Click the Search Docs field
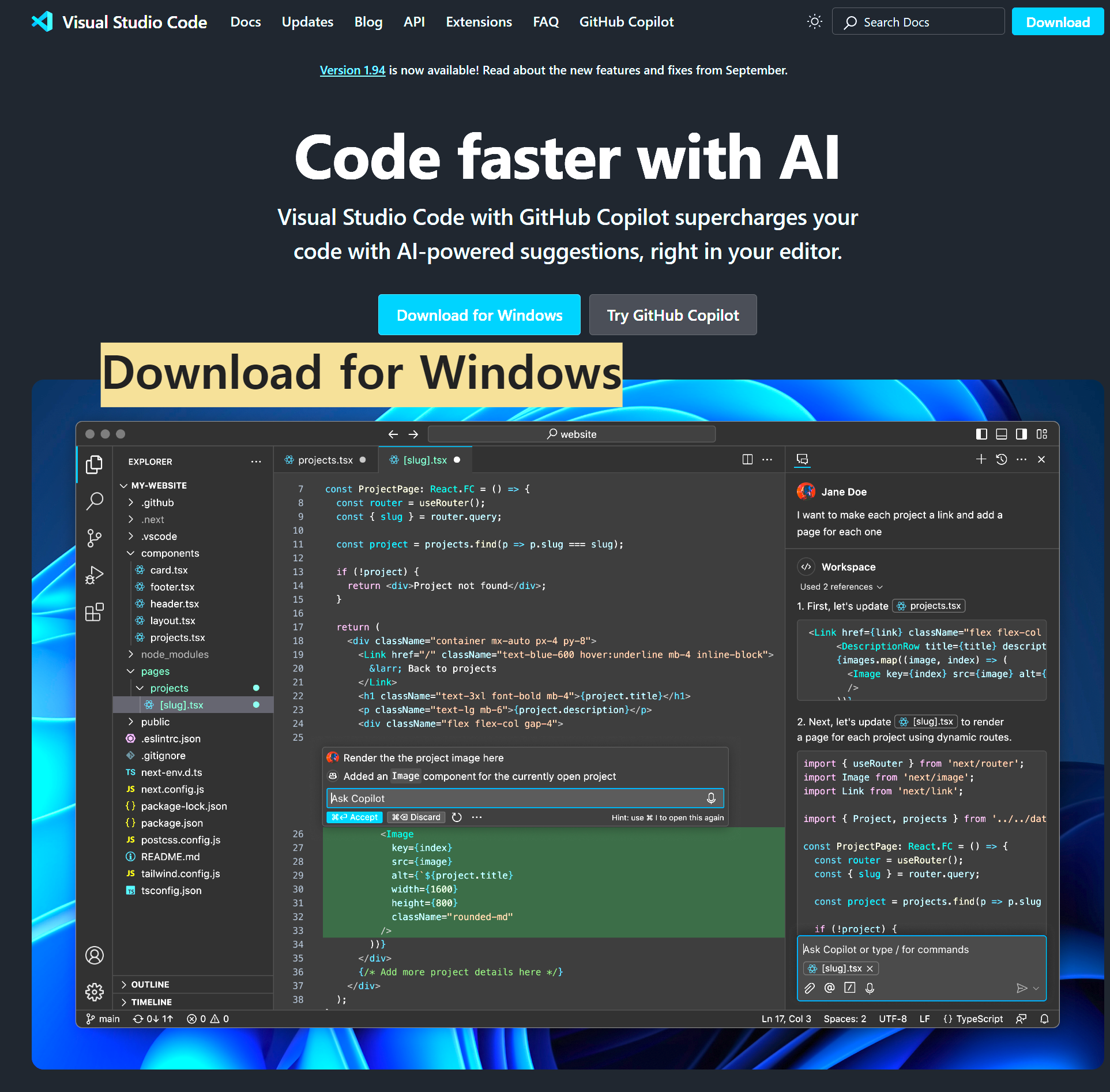The width and height of the screenshot is (1110, 1092). [x=918, y=22]
